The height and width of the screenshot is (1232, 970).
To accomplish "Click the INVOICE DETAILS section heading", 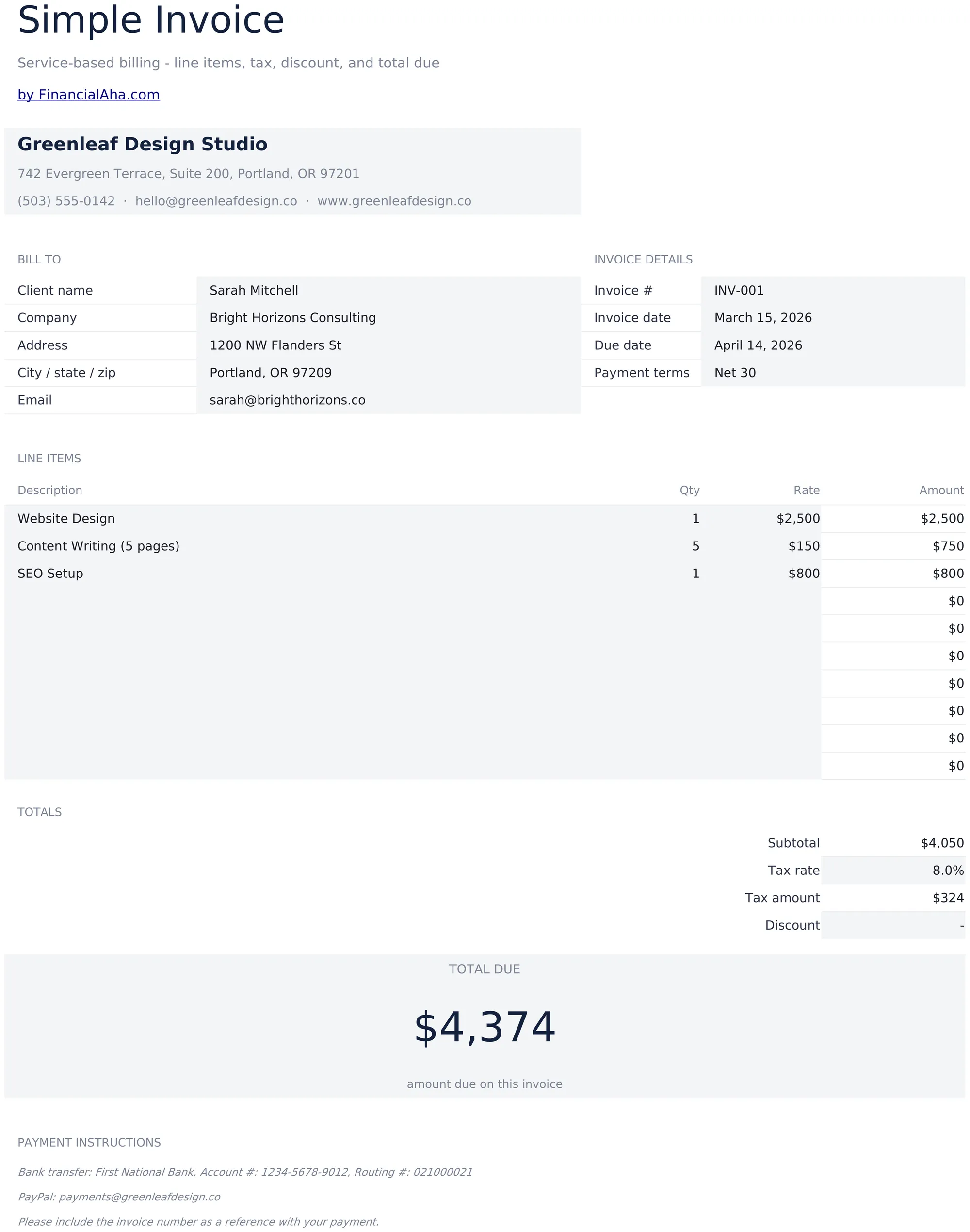I will (644, 260).
